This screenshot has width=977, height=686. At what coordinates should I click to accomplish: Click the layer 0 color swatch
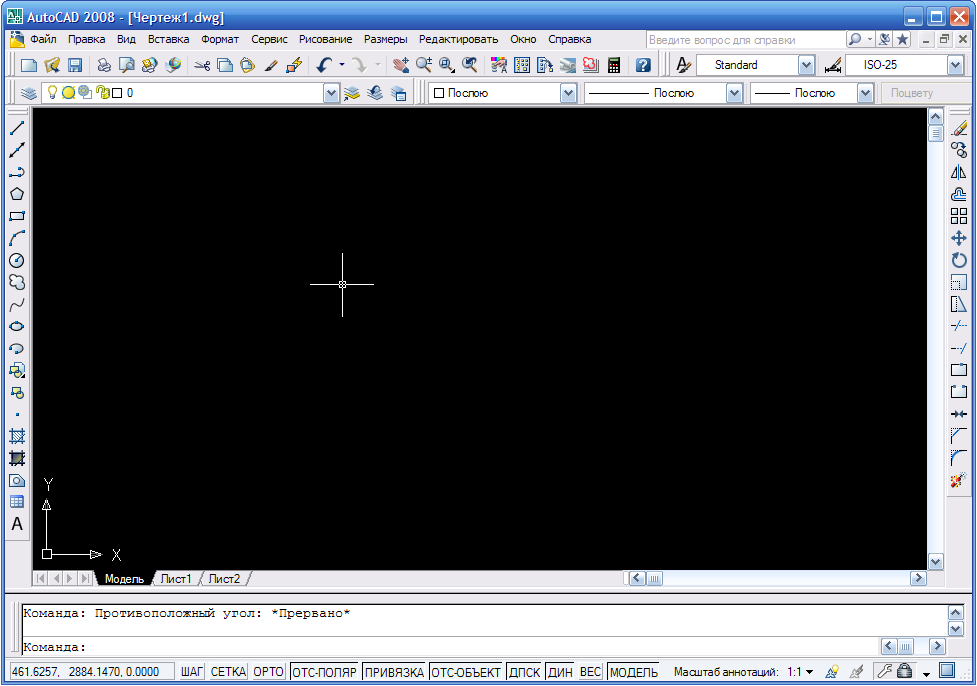(117, 93)
